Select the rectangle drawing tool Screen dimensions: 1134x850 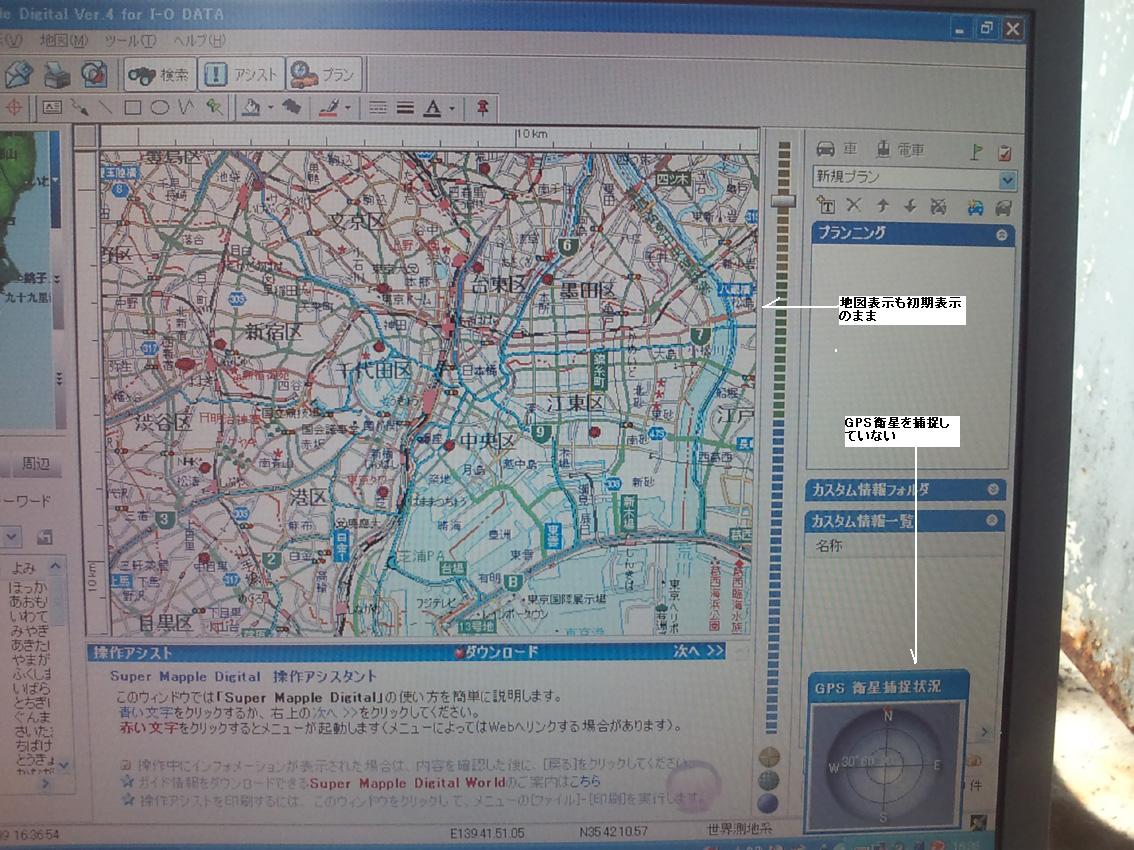(132, 108)
